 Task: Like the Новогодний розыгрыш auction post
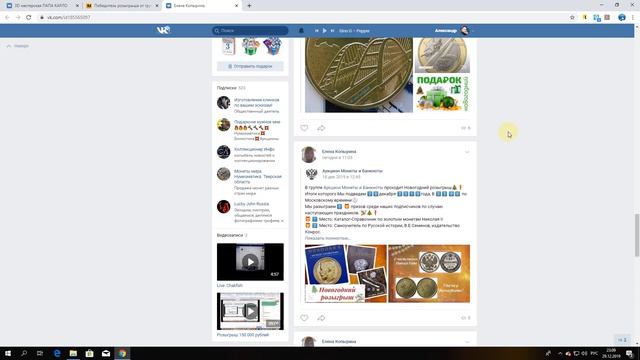tap(304, 318)
